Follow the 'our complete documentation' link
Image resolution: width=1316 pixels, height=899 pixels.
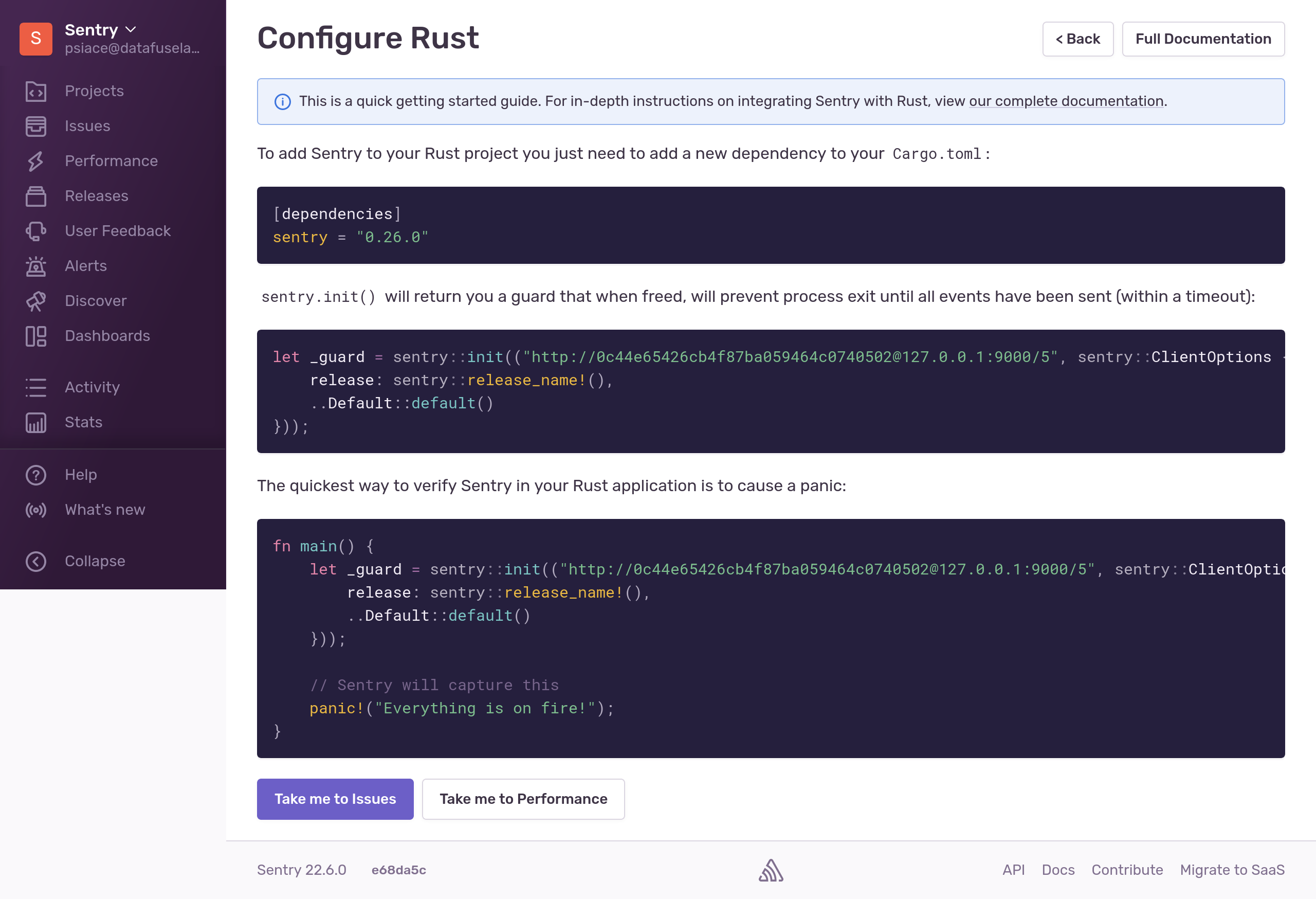click(1066, 101)
